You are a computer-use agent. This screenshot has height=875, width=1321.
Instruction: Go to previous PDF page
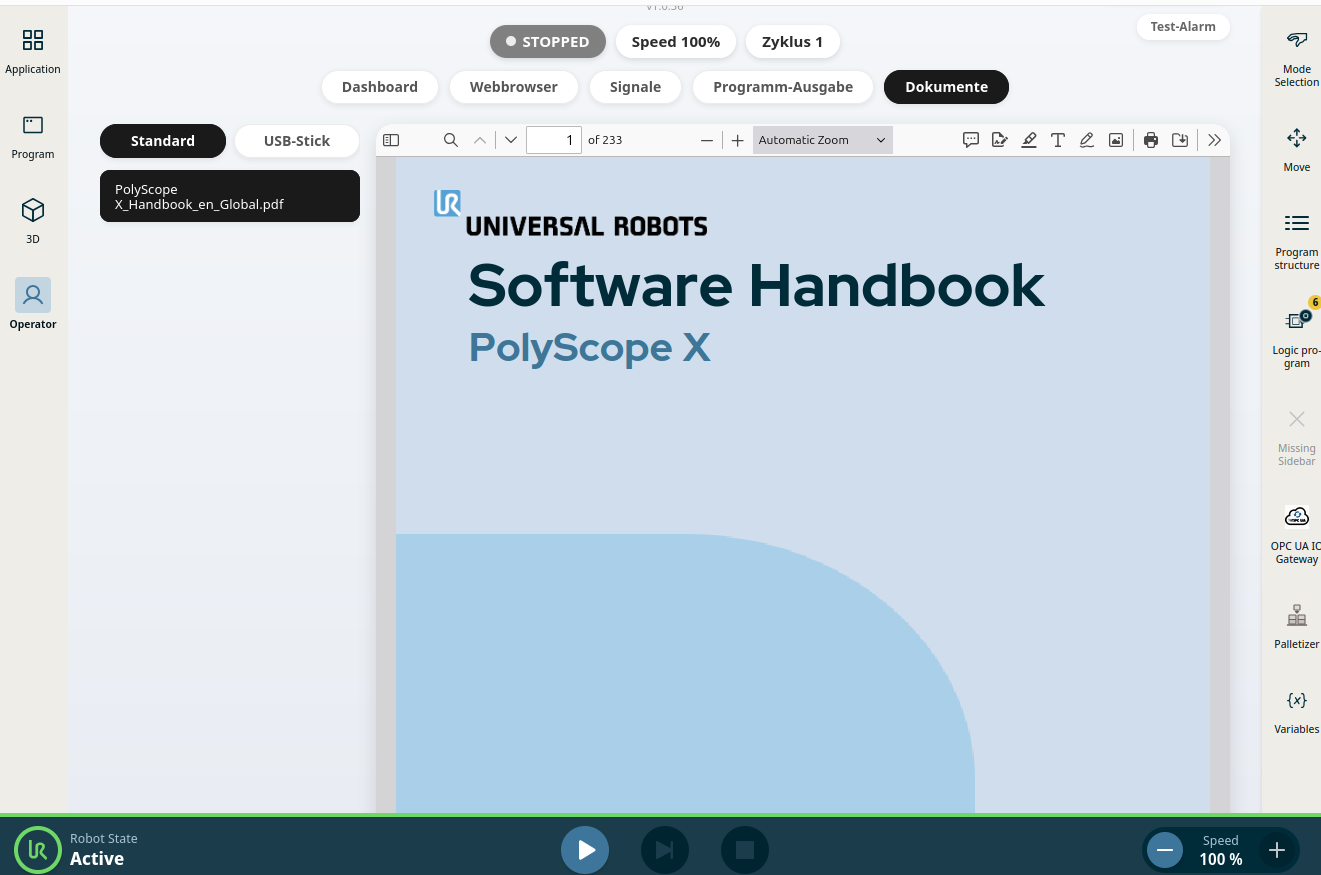pos(480,140)
